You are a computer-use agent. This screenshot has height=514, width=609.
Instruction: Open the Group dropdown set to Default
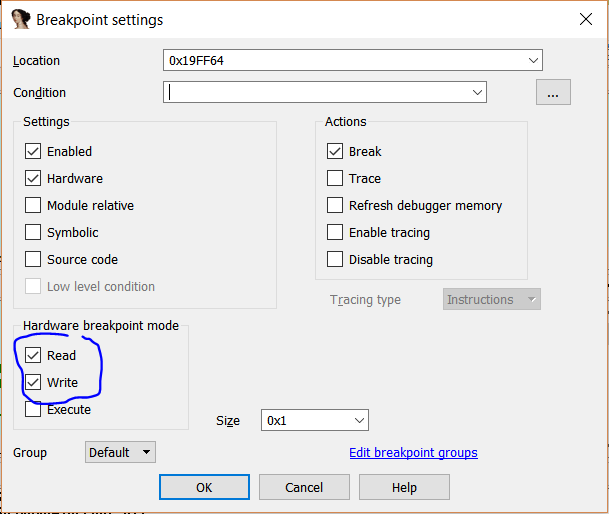pos(120,453)
